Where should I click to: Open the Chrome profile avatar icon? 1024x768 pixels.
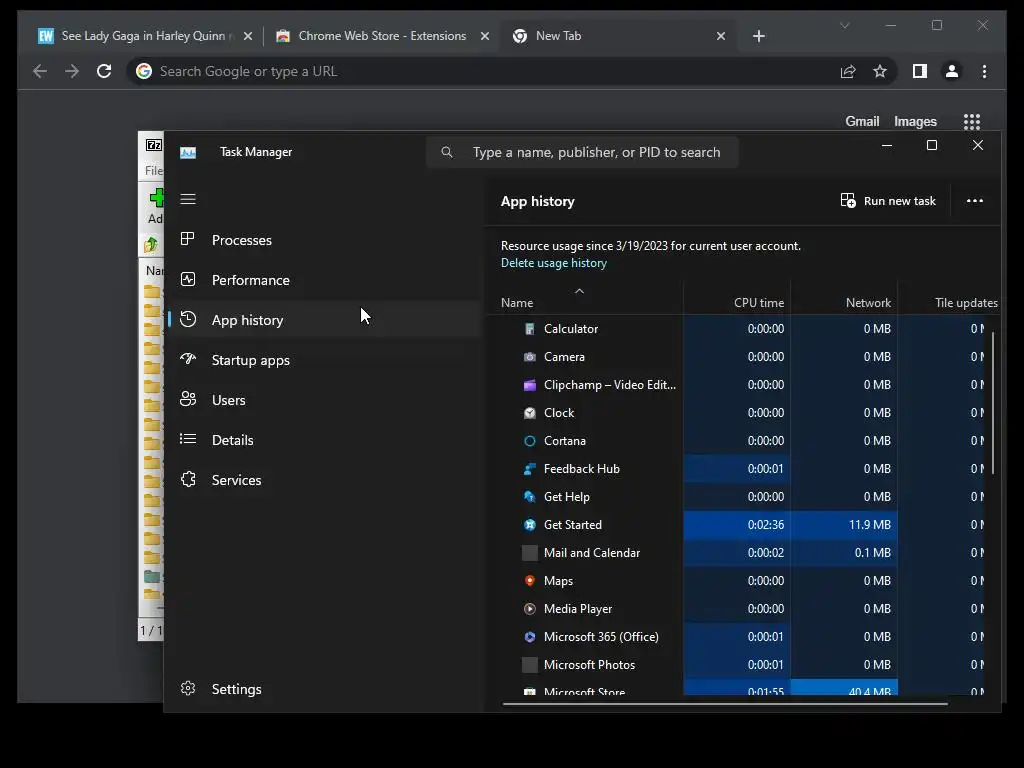pos(952,71)
